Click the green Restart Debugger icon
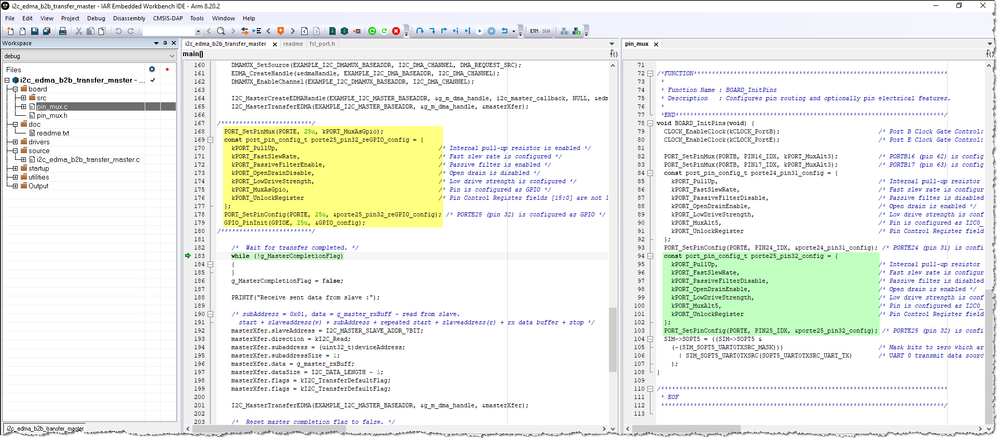The height and width of the screenshot is (438, 998). pos(383,31)
